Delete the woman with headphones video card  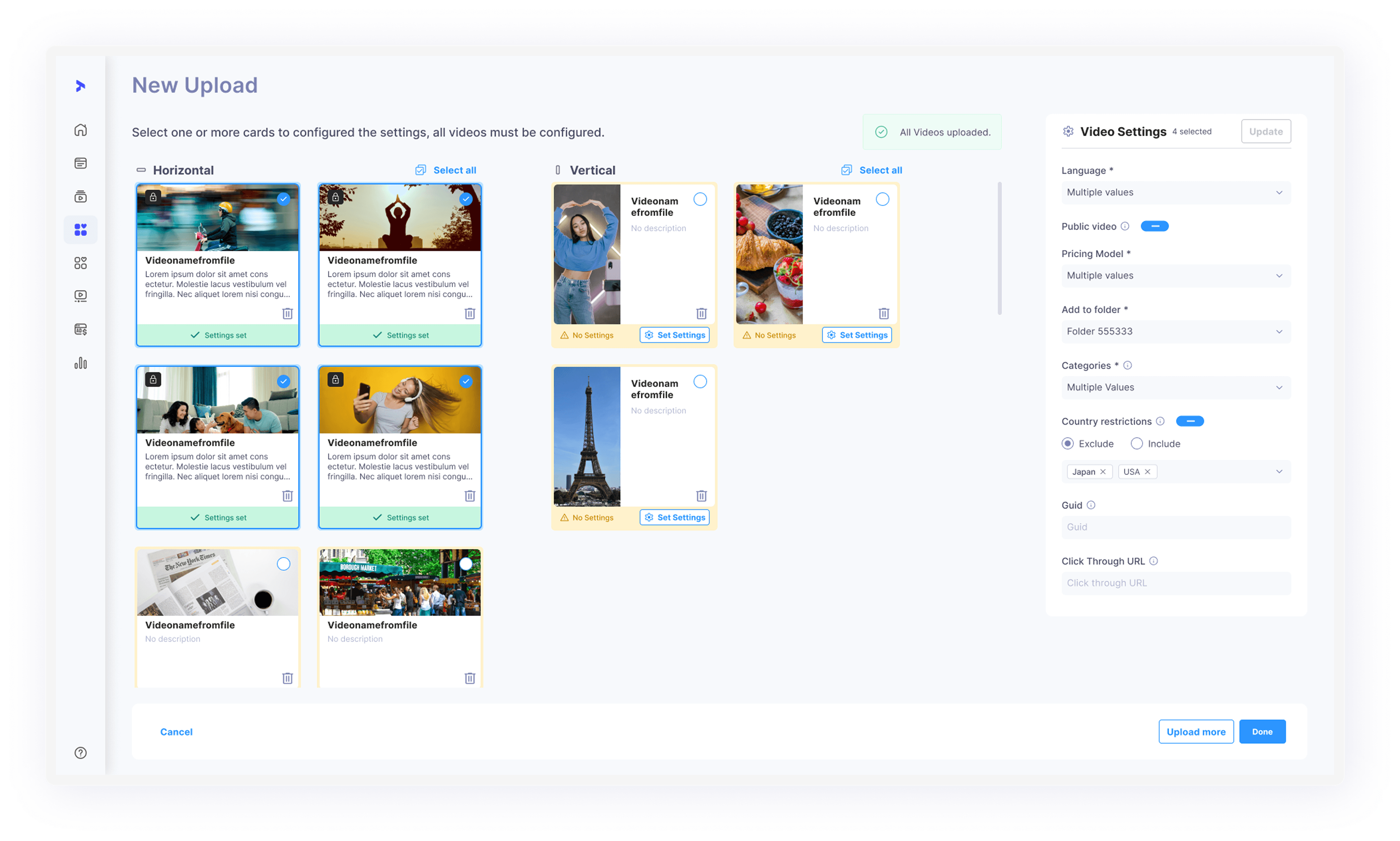pos(470,496)
